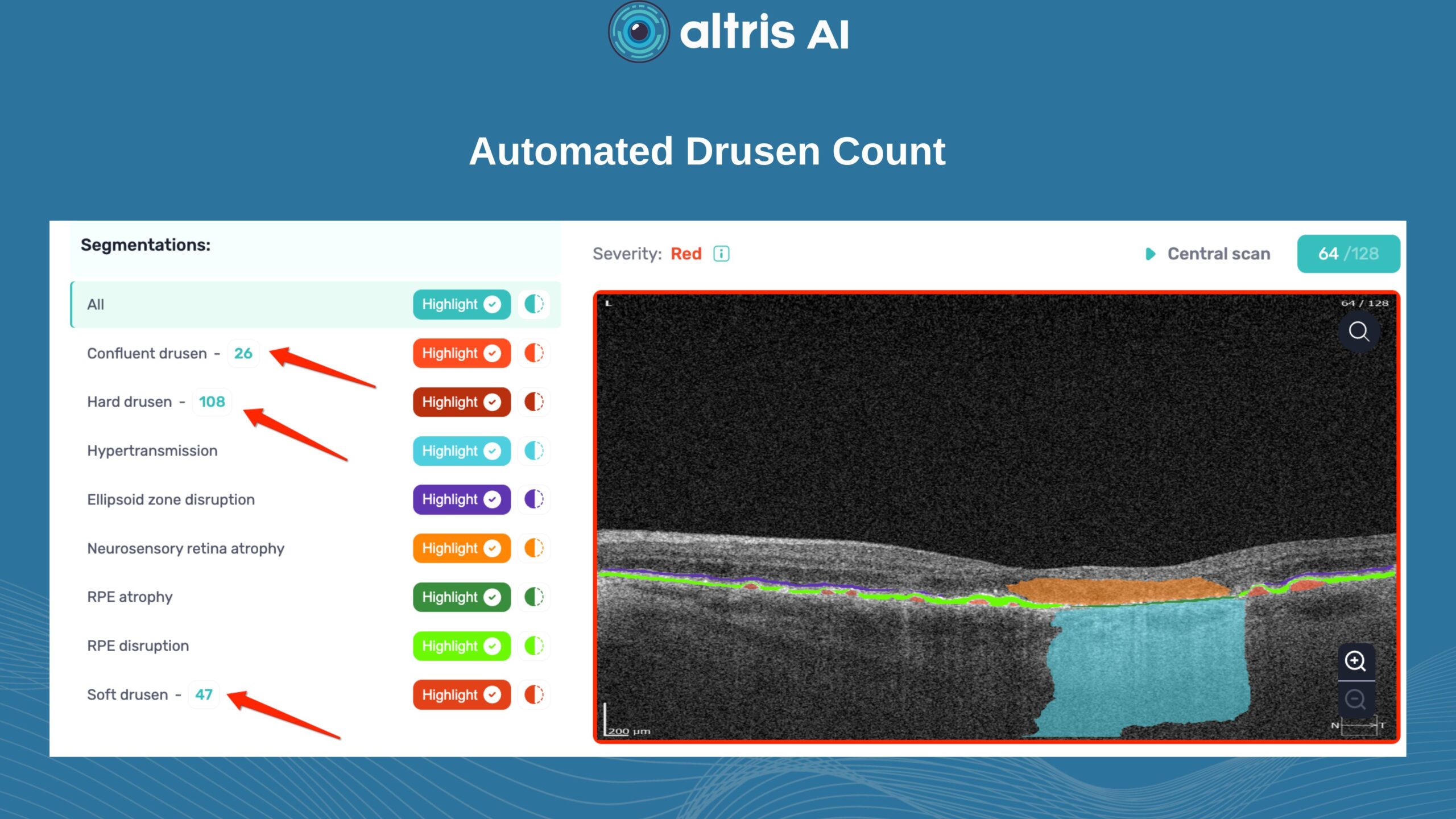The image size is (1456, 819).
Task: Toggle Highlight for All segmentations
Action: (x=461, y=304)
